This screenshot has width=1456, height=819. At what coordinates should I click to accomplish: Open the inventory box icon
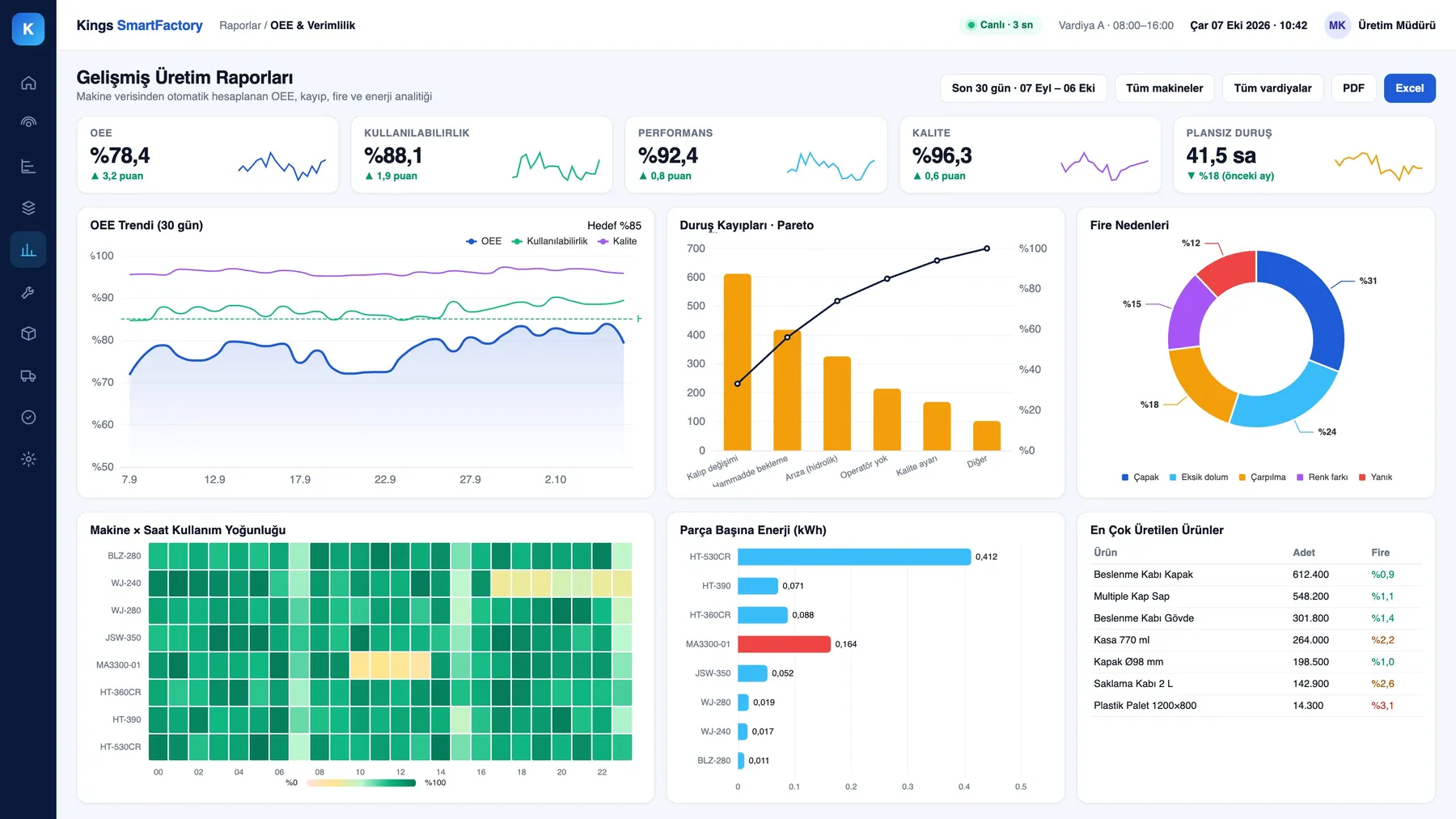click(x=28, y=333)
